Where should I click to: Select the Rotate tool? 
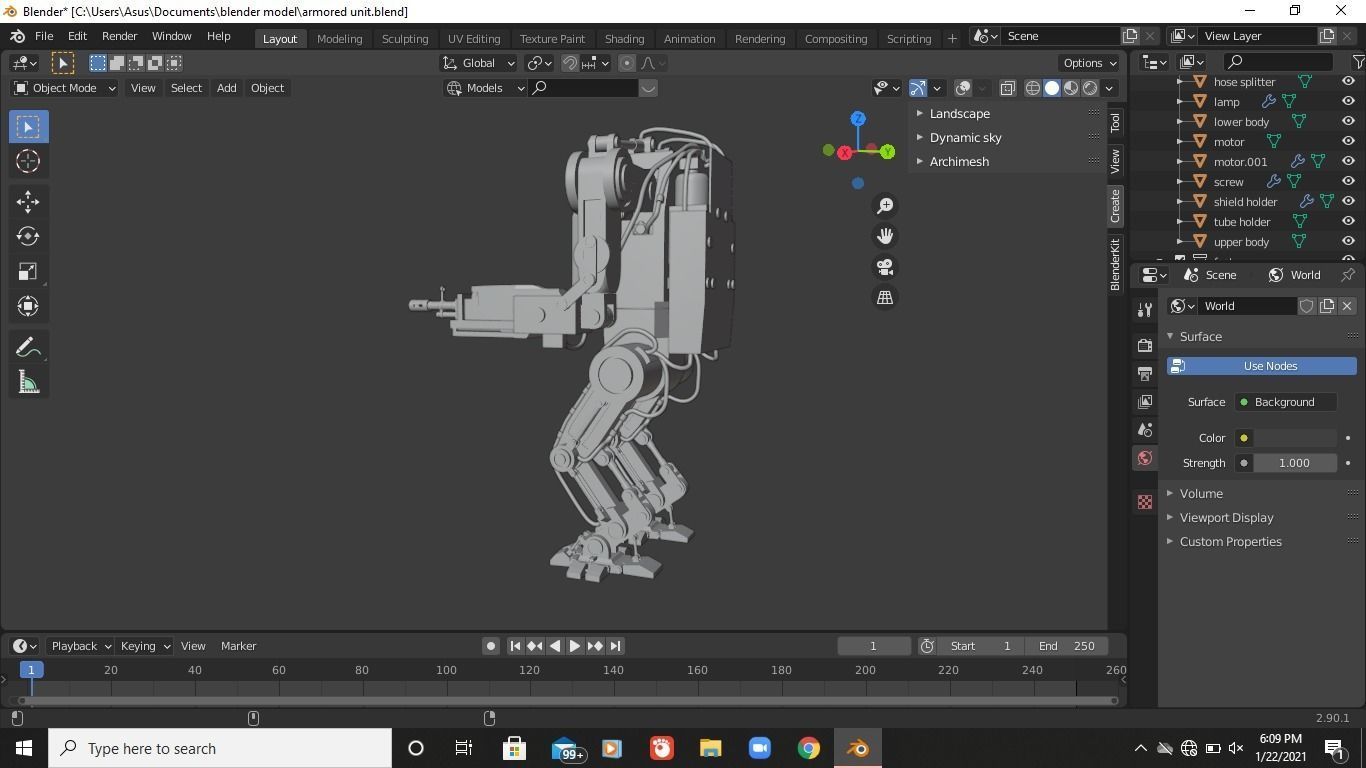(28, 237)
